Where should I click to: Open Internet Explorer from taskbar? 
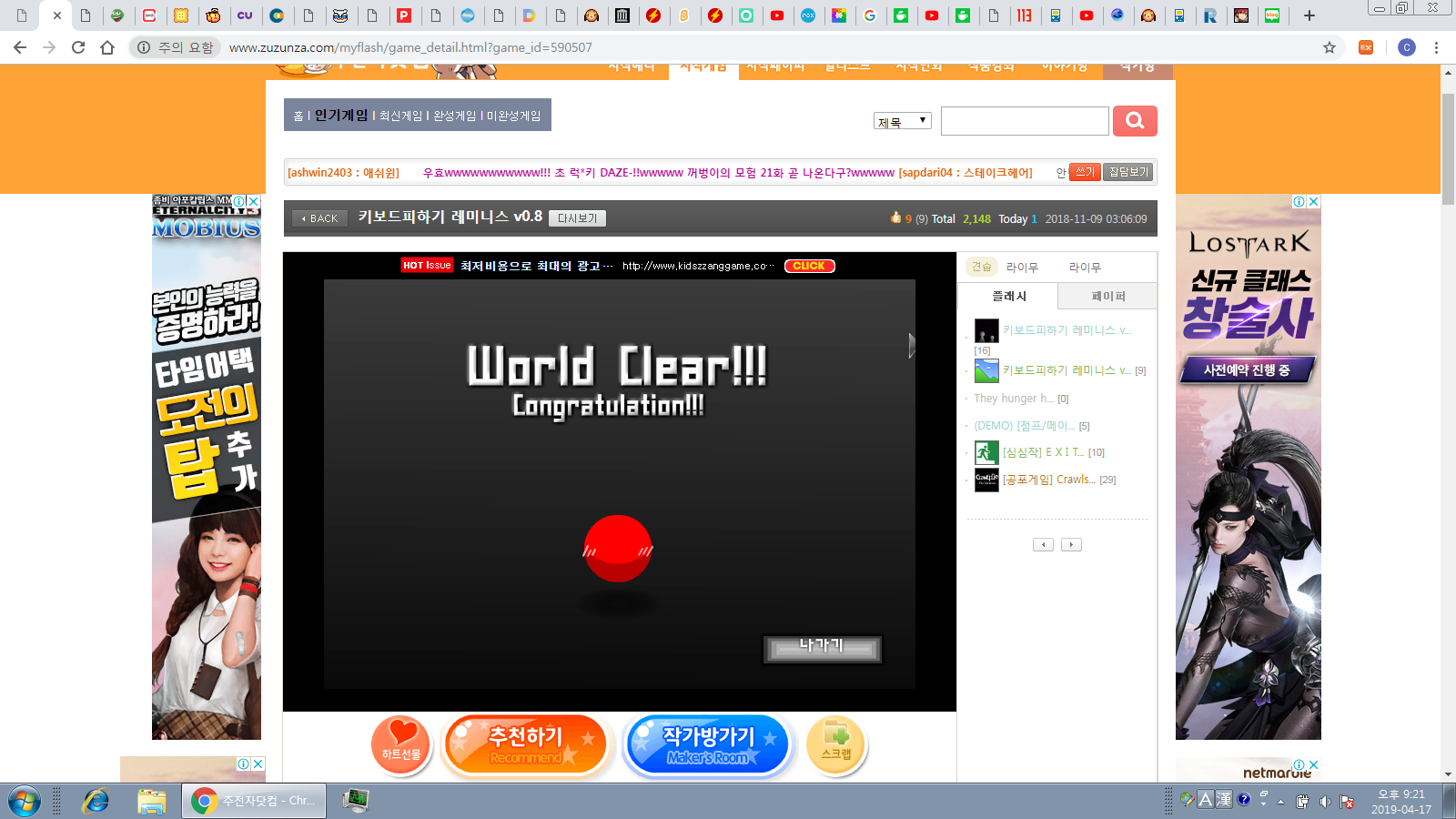tap(96, 801)
